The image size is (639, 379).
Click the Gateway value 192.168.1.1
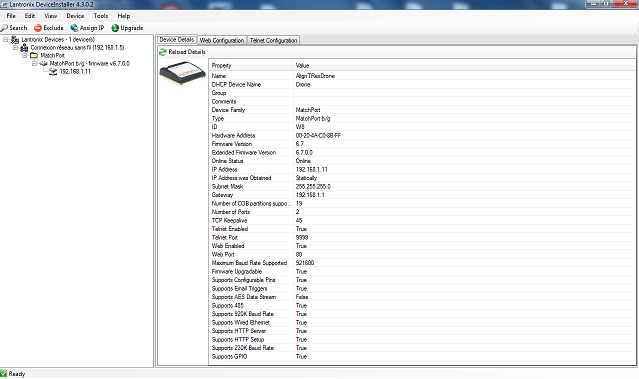point(310,195)
